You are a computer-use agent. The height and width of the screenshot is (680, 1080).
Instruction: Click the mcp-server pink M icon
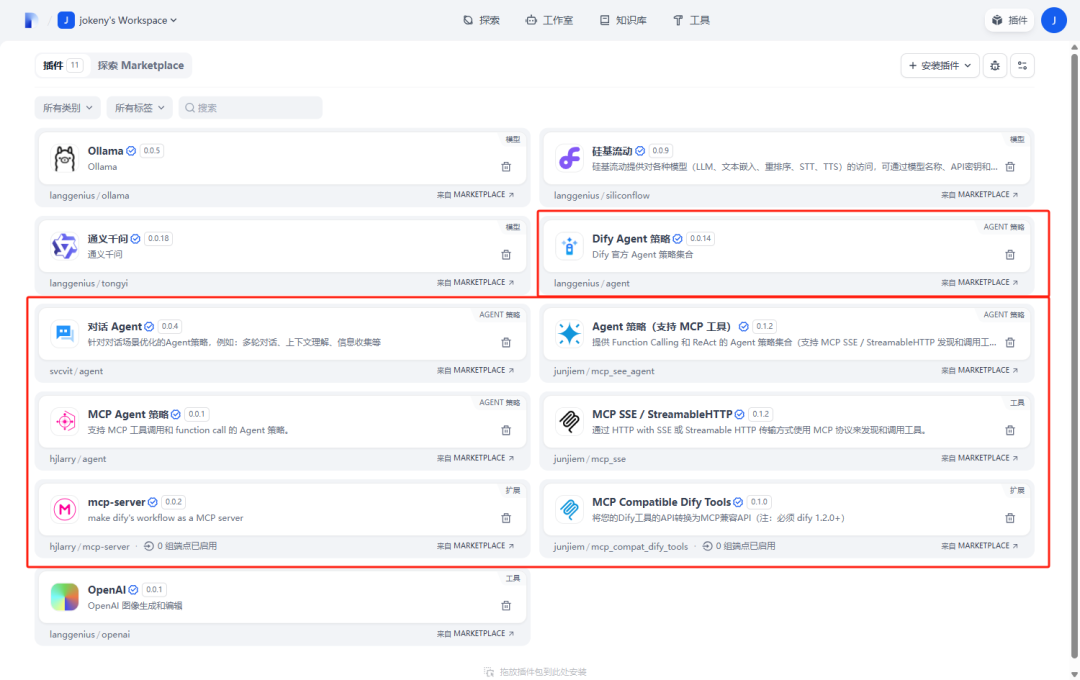[x=65, y=509]
